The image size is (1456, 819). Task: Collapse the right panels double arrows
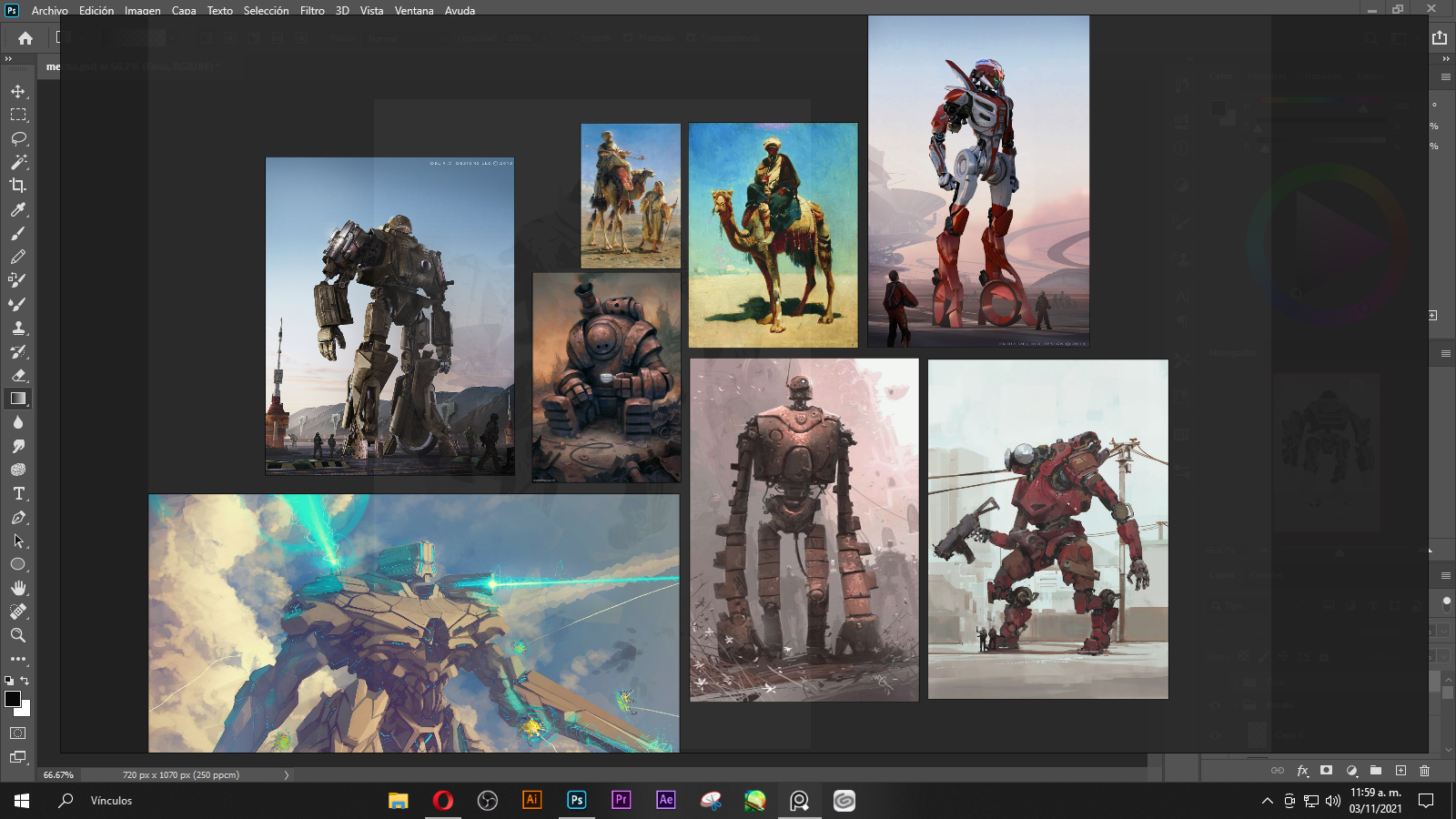pyautogui.click(x=1446, y=58)
